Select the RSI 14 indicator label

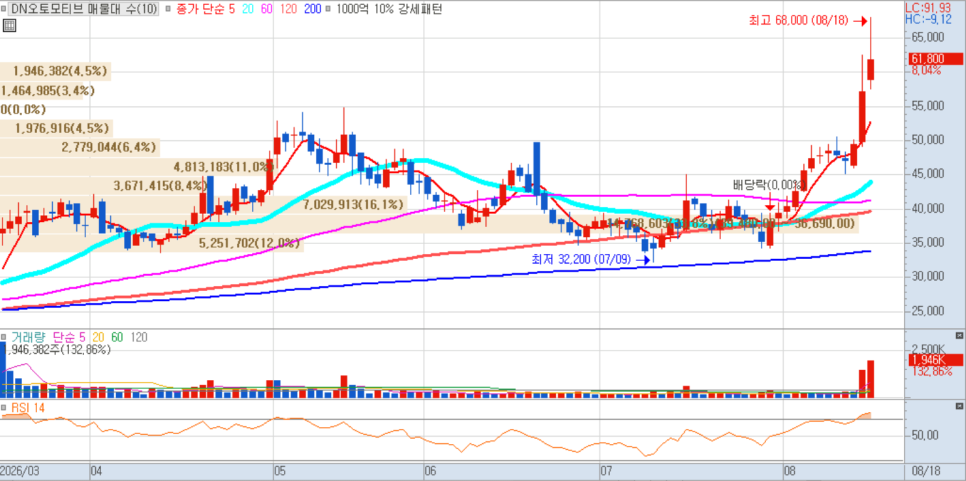[x=28, y=407]
